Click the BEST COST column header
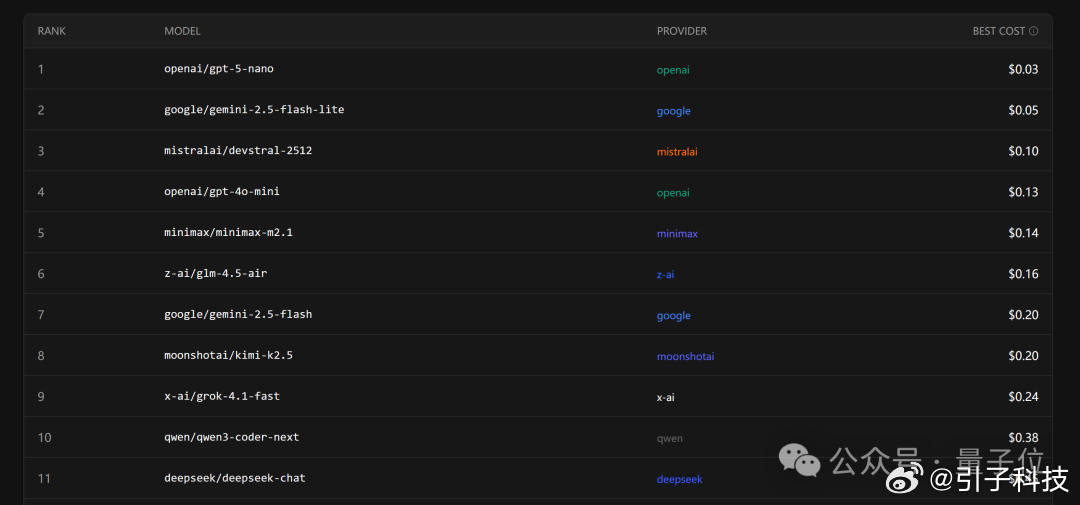 (999, 31)
